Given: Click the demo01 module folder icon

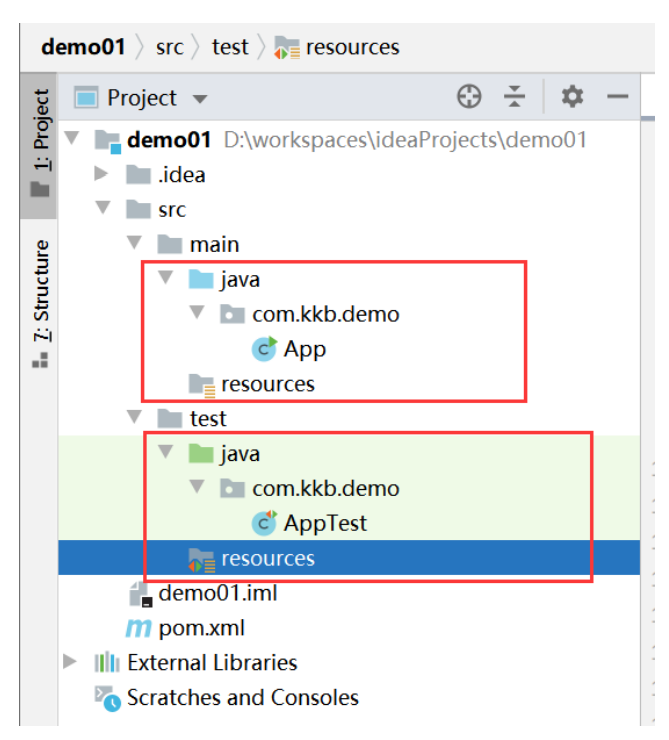Looking at the screenshot, I should click(x=108, y=142).
